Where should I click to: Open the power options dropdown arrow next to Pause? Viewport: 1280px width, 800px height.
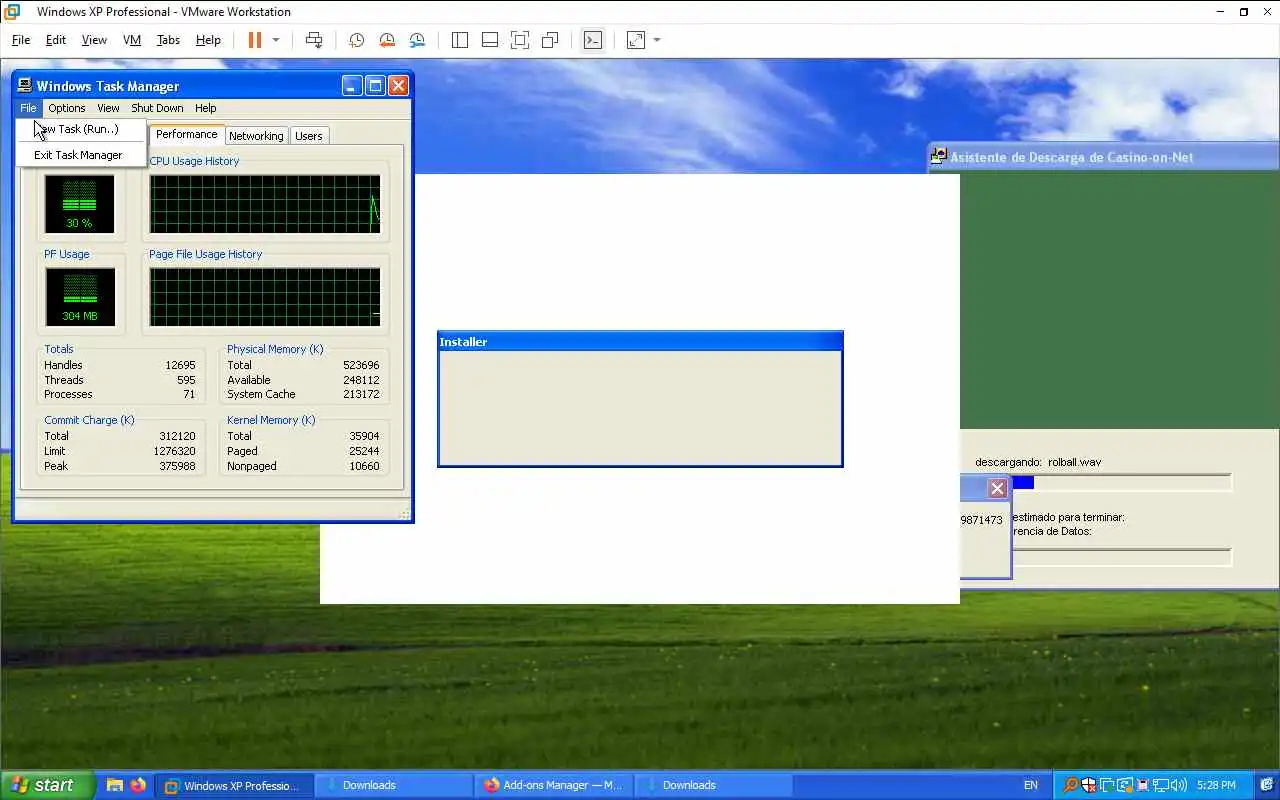tap(276, 40)
